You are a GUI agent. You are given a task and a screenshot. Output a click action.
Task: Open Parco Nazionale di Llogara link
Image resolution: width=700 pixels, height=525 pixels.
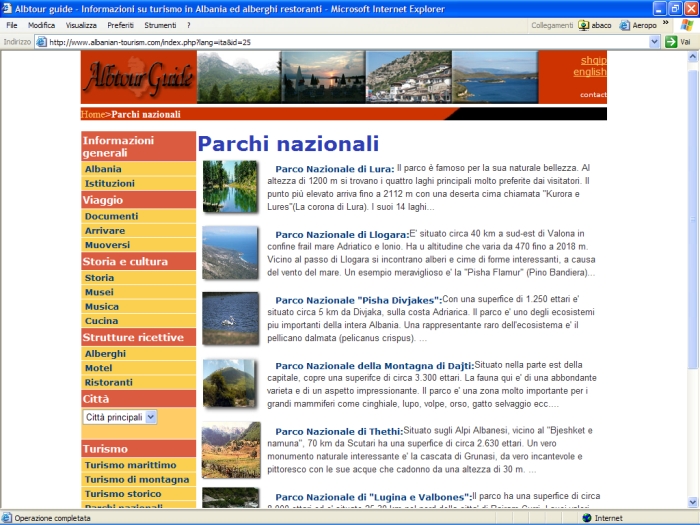(x=342, y=234)
